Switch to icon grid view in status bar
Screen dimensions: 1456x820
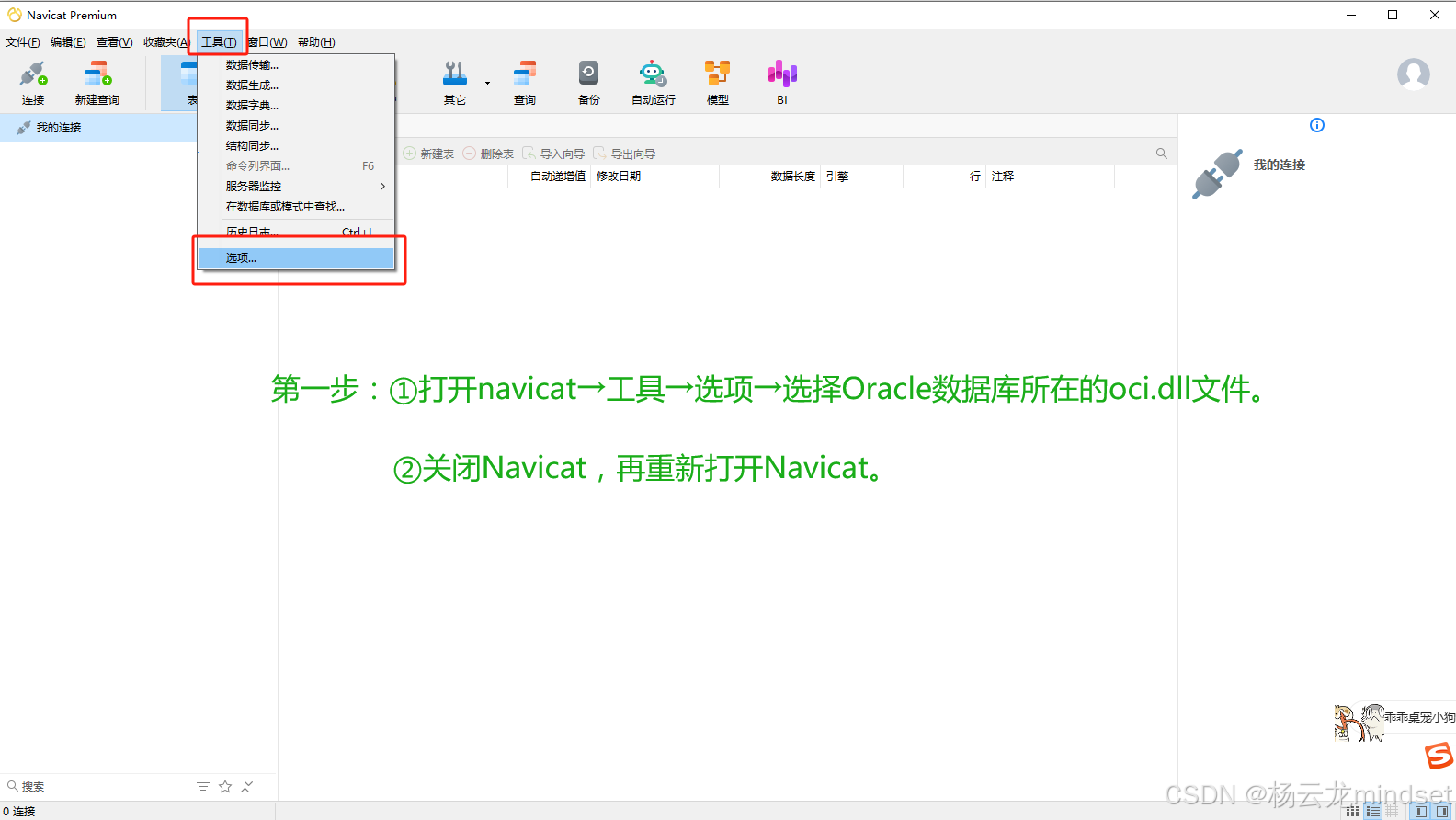(x=1352, y=811)
